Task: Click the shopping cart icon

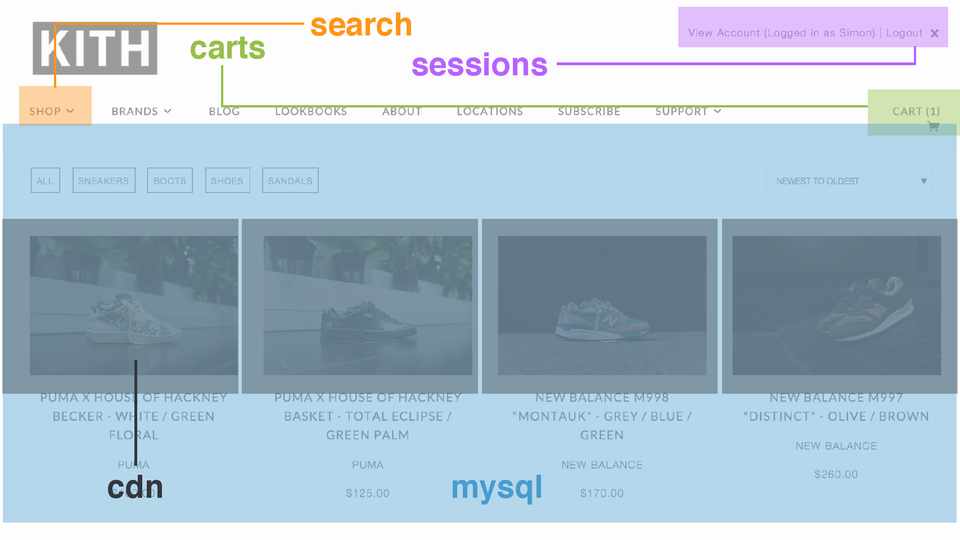Action: [933, 127]
